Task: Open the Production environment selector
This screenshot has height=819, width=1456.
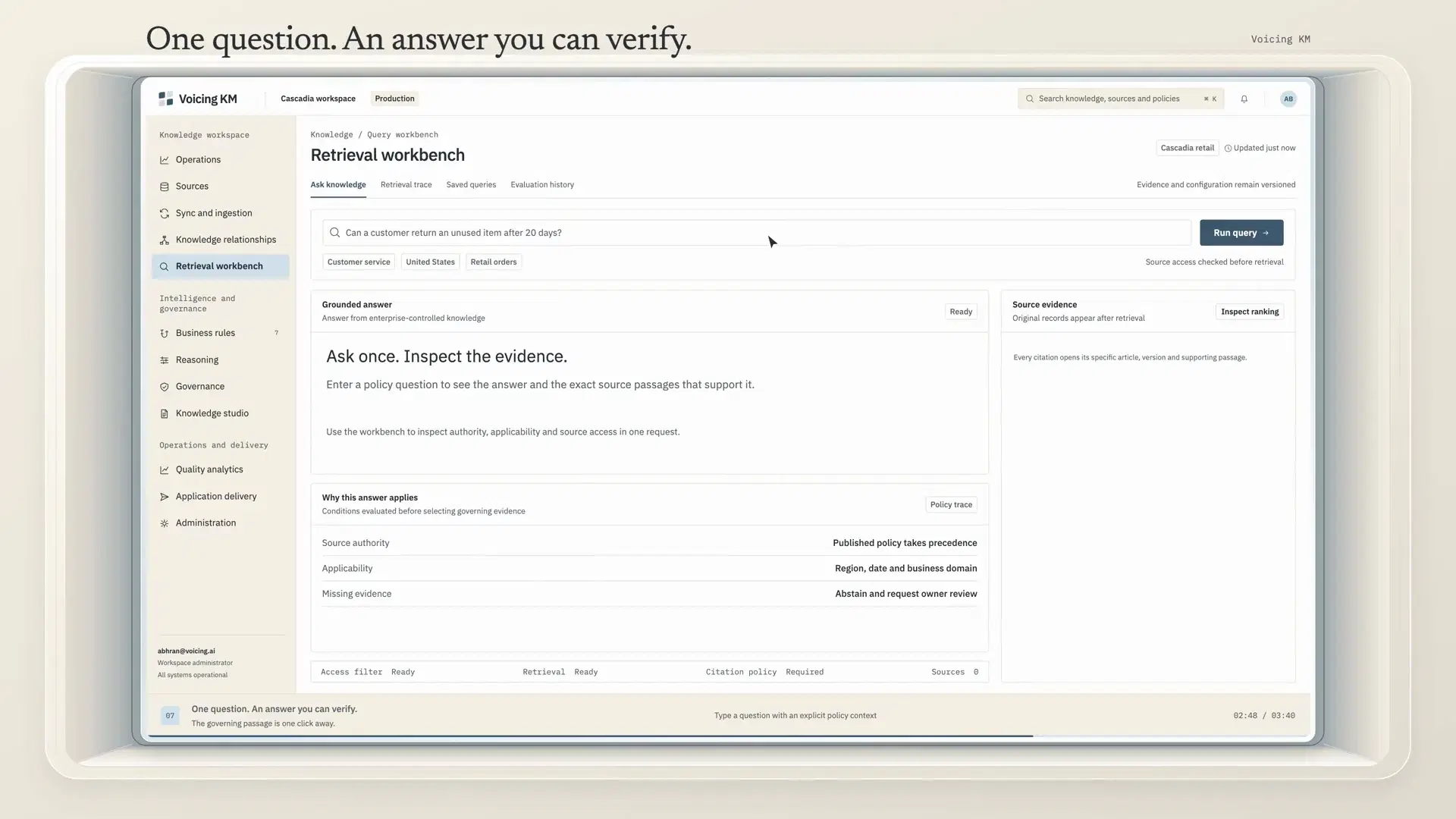Action: click(x=394, y=99)
